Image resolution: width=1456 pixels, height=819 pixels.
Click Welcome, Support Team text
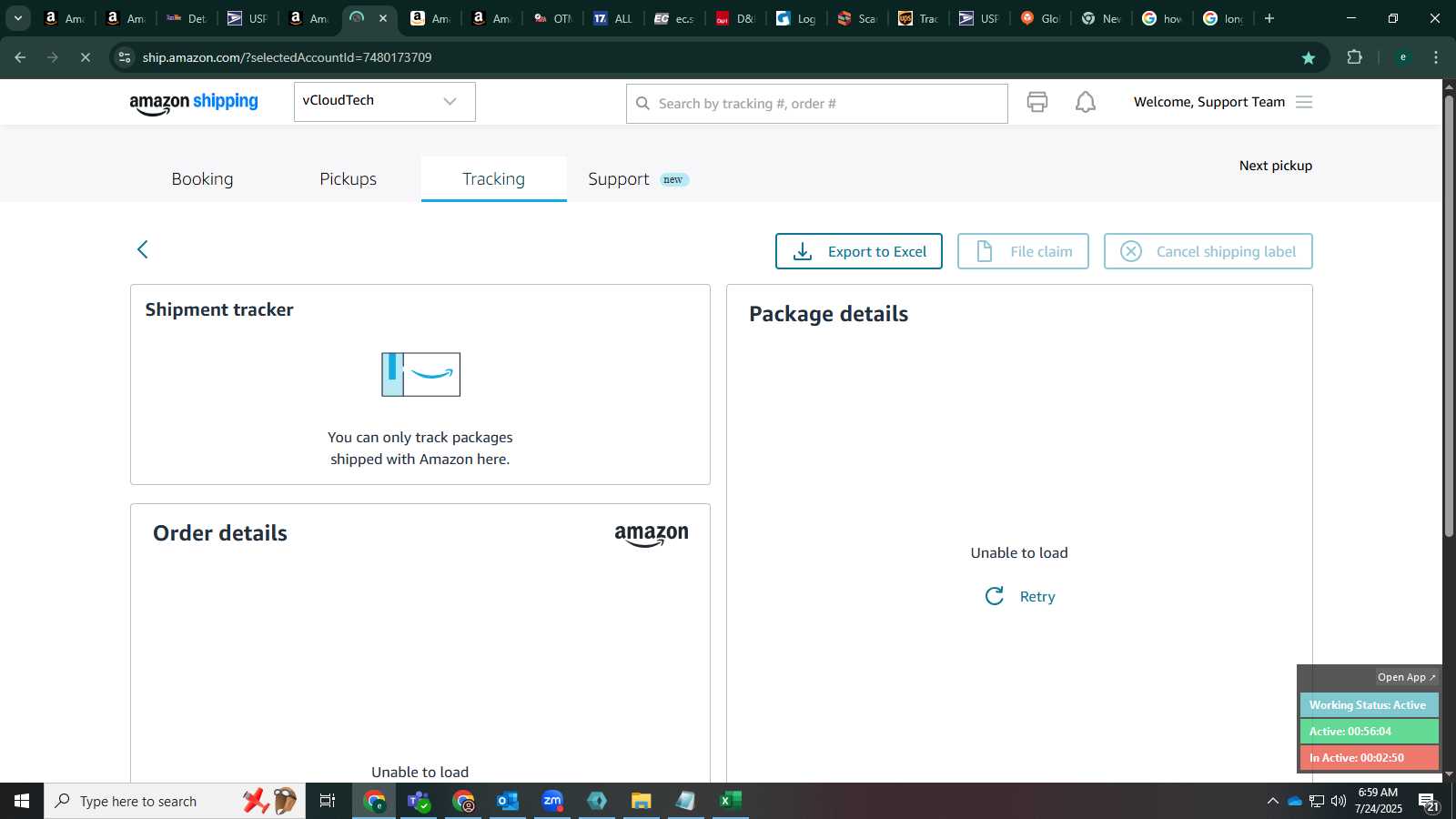click(x=1209, y=102)
